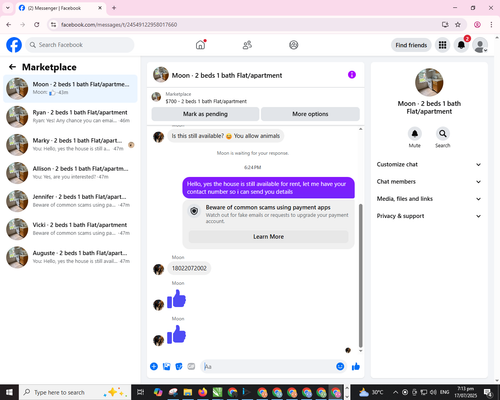Click the browser address bar URL
500x400 pixels.
(119, 25)
